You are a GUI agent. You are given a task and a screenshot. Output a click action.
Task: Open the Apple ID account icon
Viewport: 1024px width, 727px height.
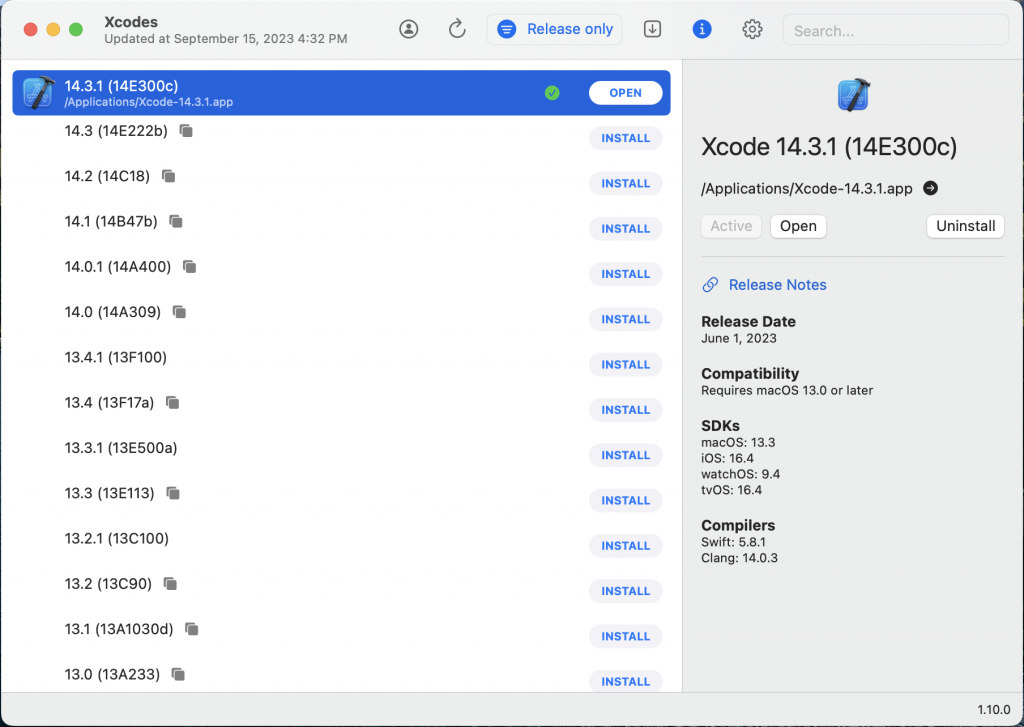(409, 29)
